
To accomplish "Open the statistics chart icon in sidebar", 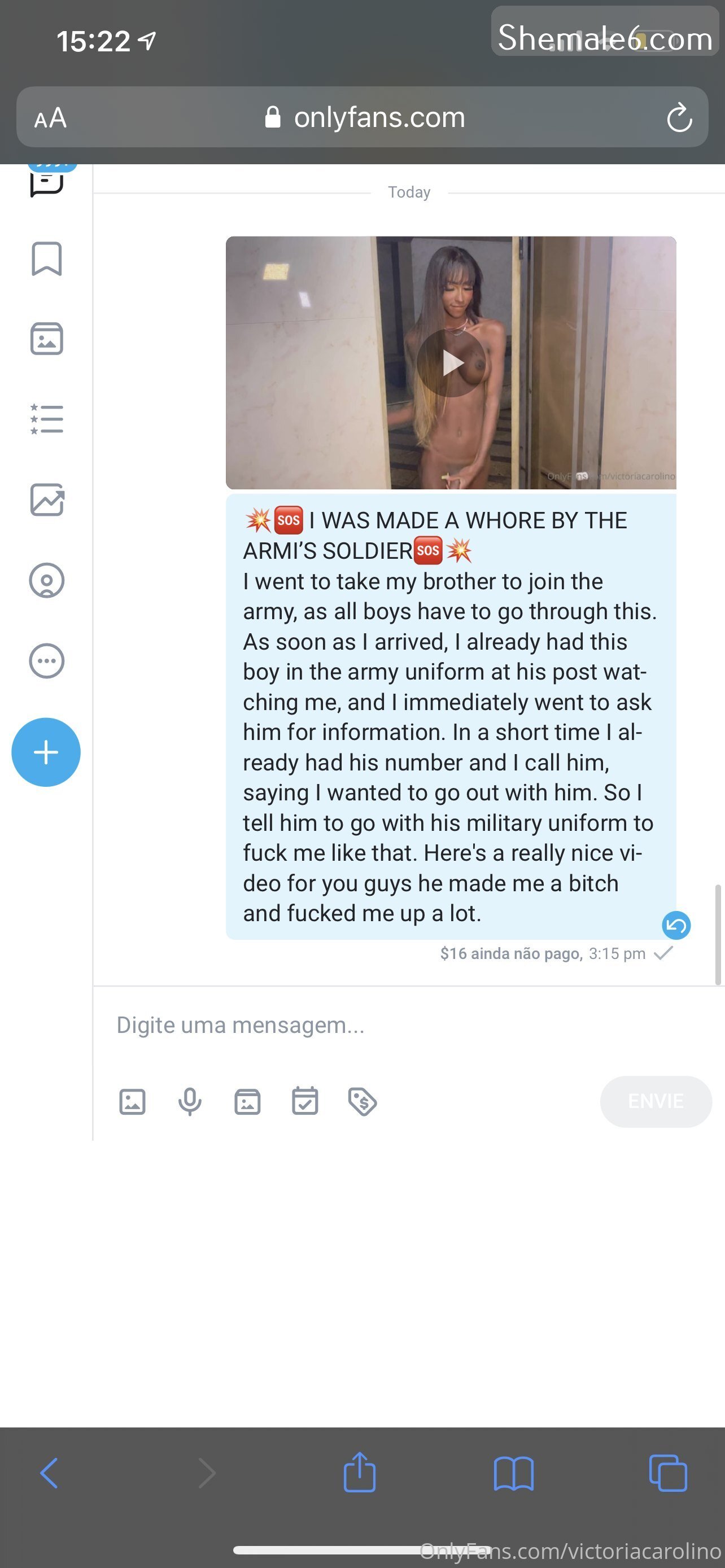I will pos(47,500).
